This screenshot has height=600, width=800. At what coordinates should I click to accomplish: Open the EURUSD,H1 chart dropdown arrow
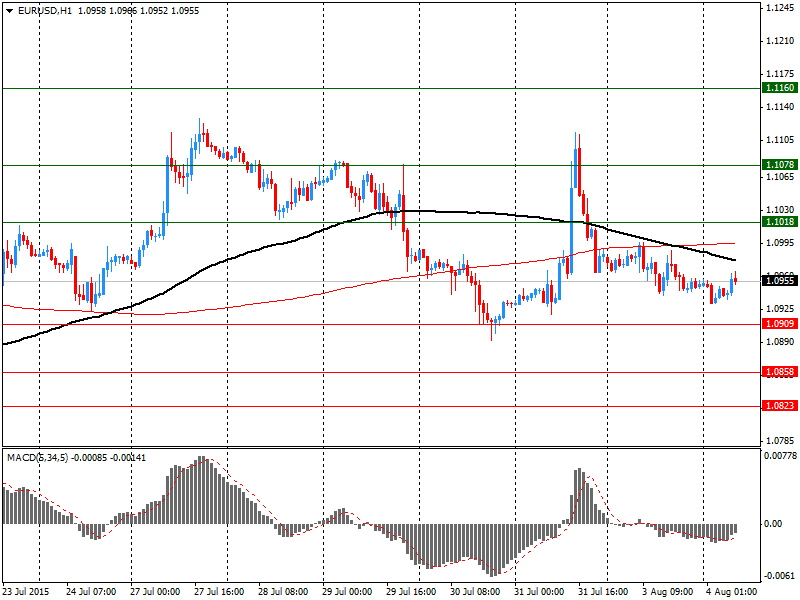(10, 11)
